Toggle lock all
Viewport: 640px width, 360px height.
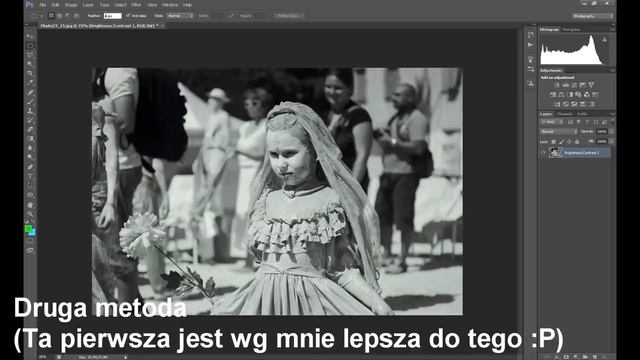click(577, 142)
